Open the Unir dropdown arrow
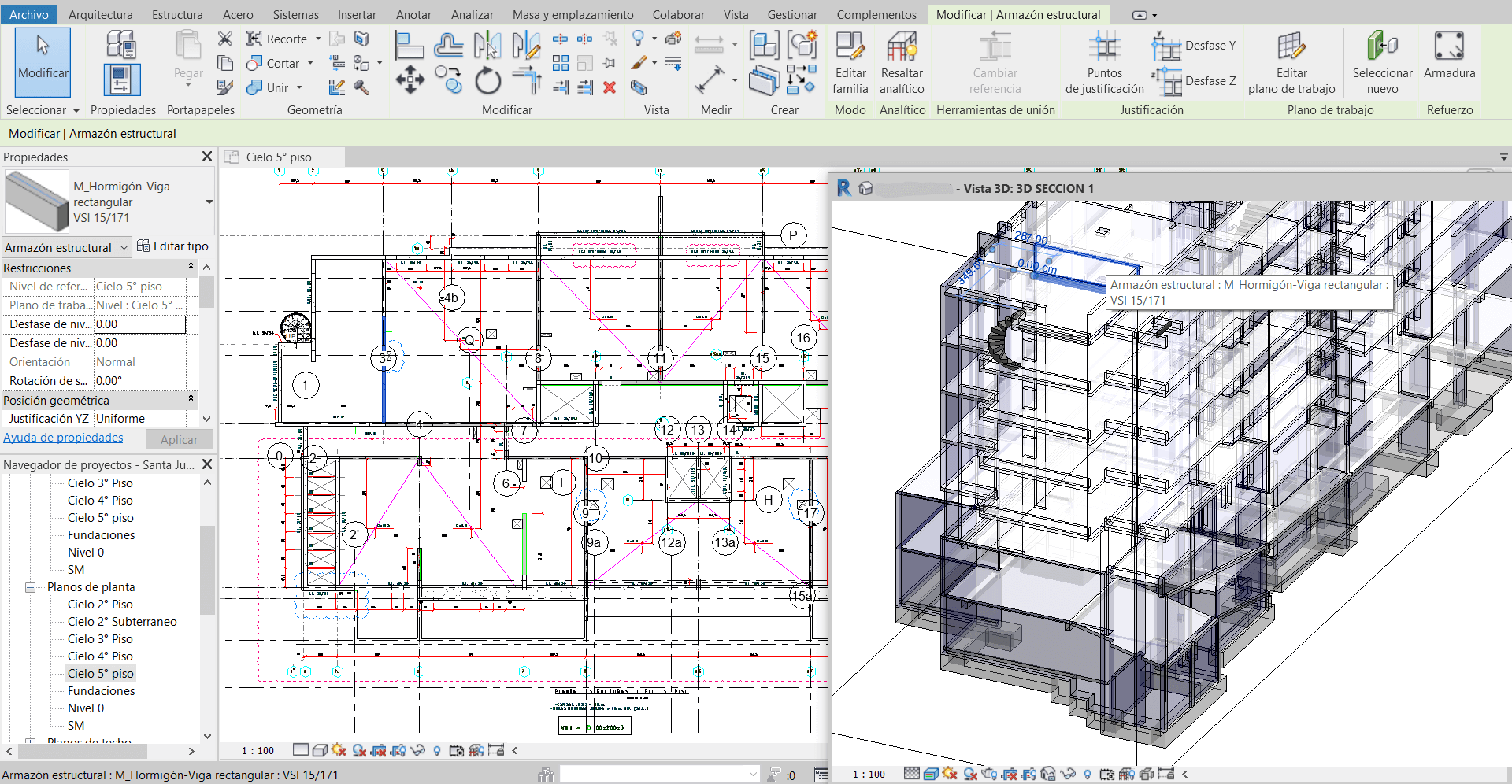Screen dimensions: 1512x784 pyautogui.click(x=299, y=87)
